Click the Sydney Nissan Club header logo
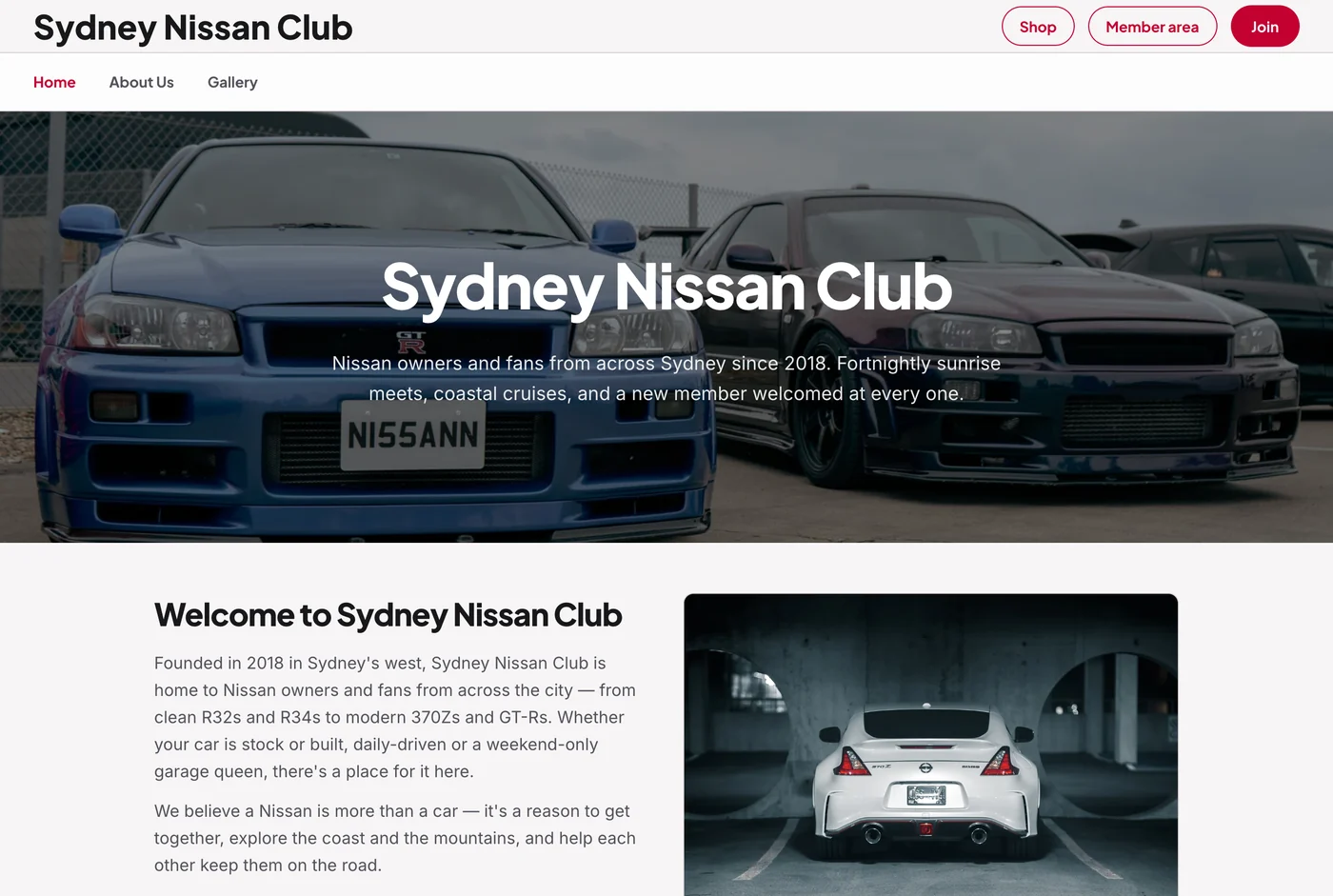 pyautogui.click(x=193, y=28)
